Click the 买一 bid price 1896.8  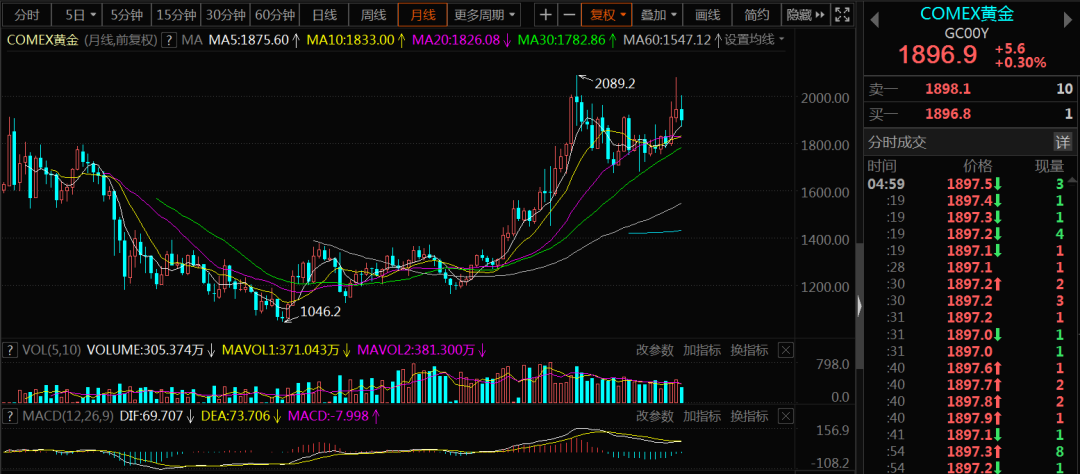pos(948,114)
